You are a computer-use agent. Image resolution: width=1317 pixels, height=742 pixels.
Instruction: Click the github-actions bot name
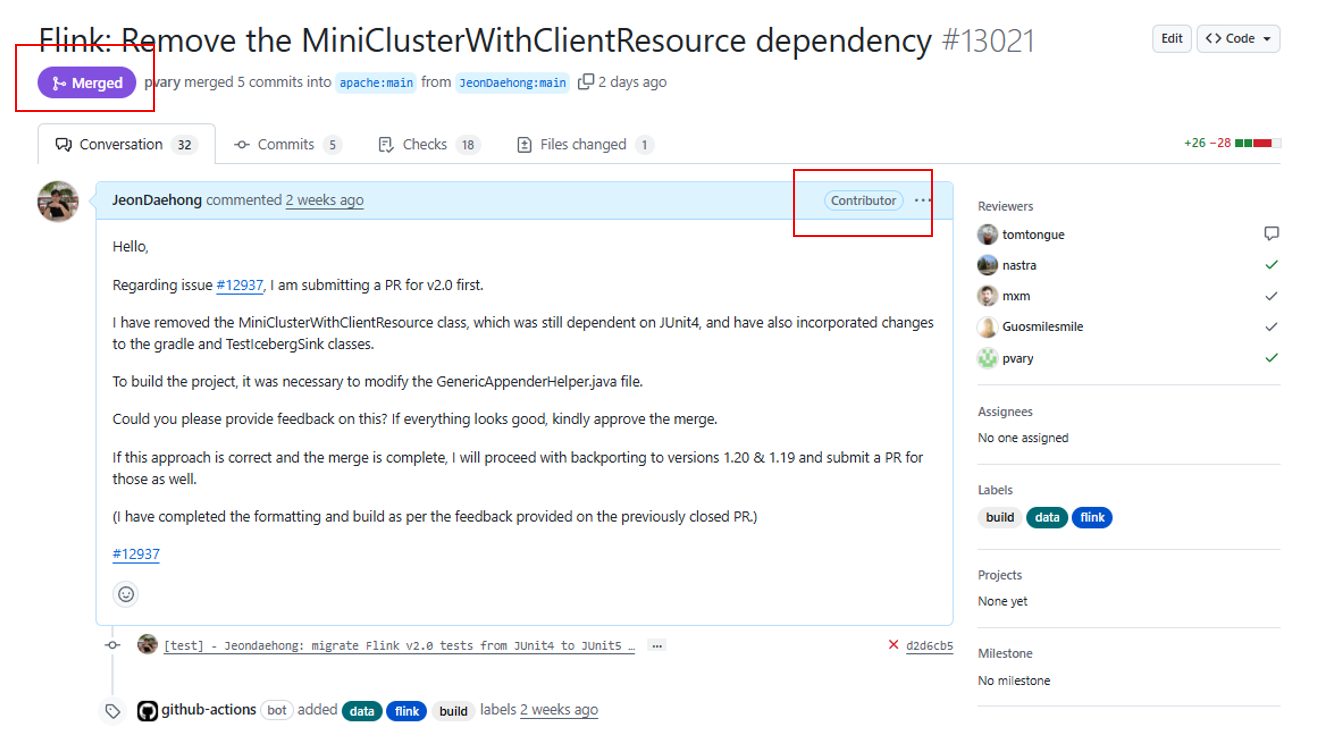(x=209, y=710)
